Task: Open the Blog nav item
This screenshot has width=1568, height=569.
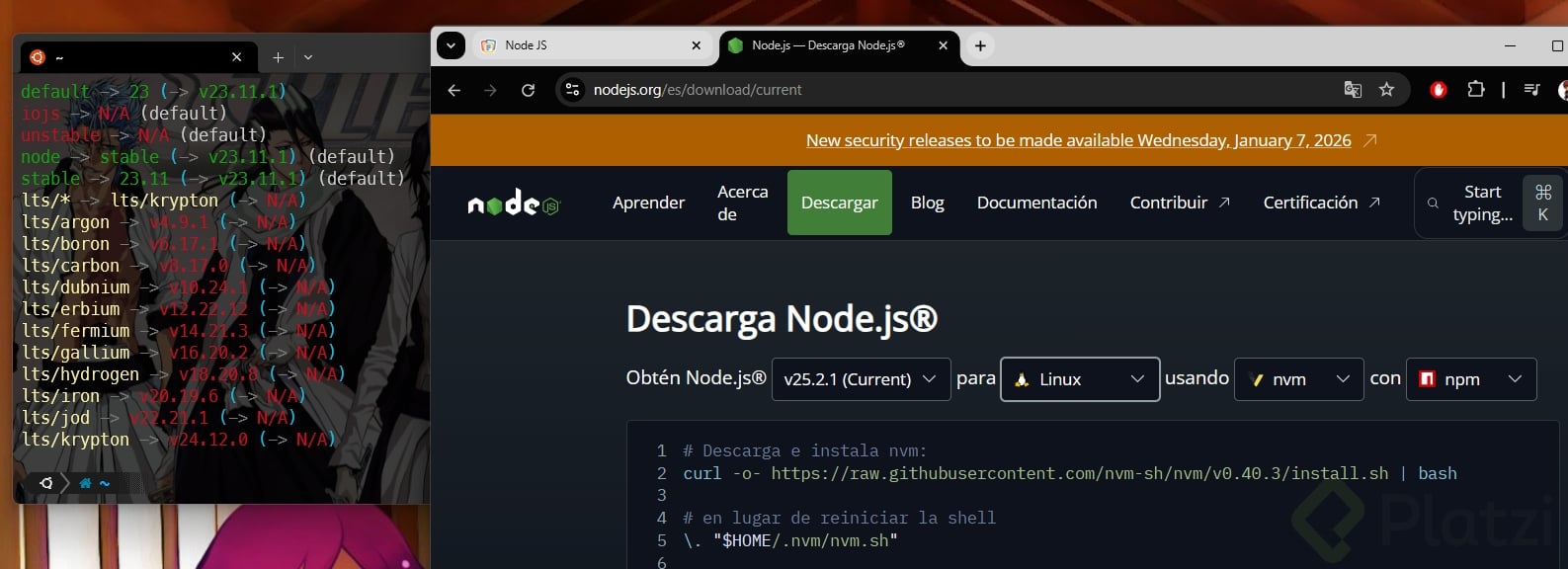Action: click(x=927, y=203)
